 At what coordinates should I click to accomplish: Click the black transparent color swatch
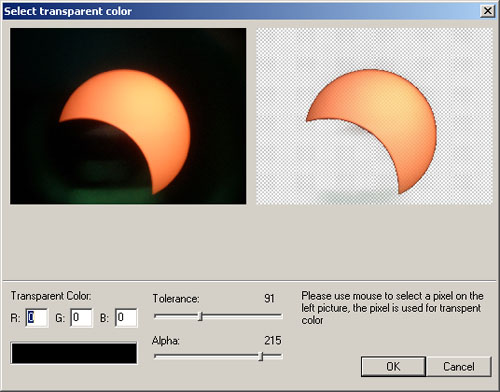tap(74, 353)
